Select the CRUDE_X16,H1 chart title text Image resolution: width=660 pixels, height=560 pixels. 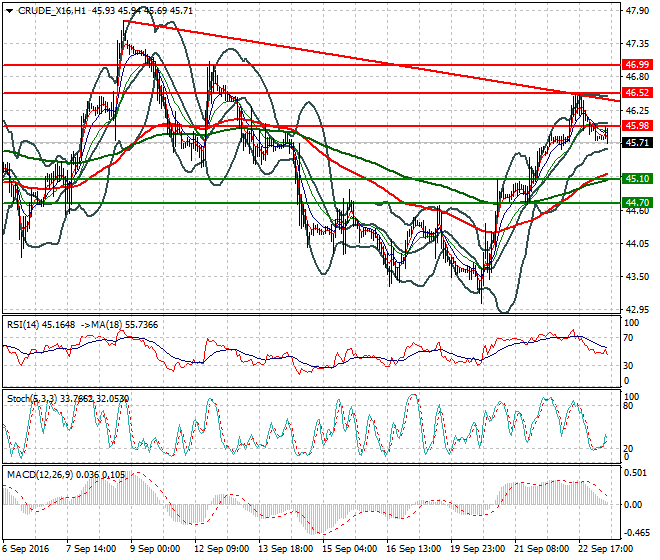pos(52,11)
